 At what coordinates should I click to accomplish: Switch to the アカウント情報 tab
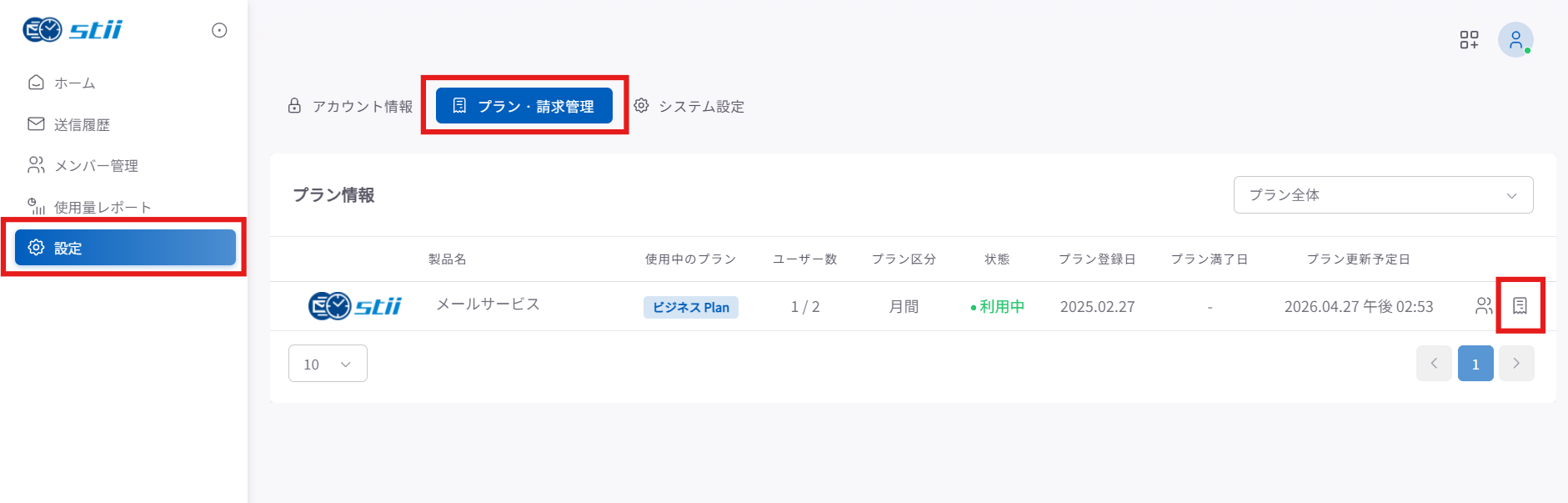point(350,106)
